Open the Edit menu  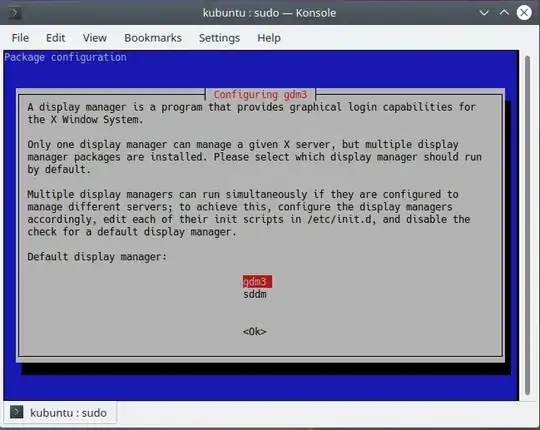point(55,38)
